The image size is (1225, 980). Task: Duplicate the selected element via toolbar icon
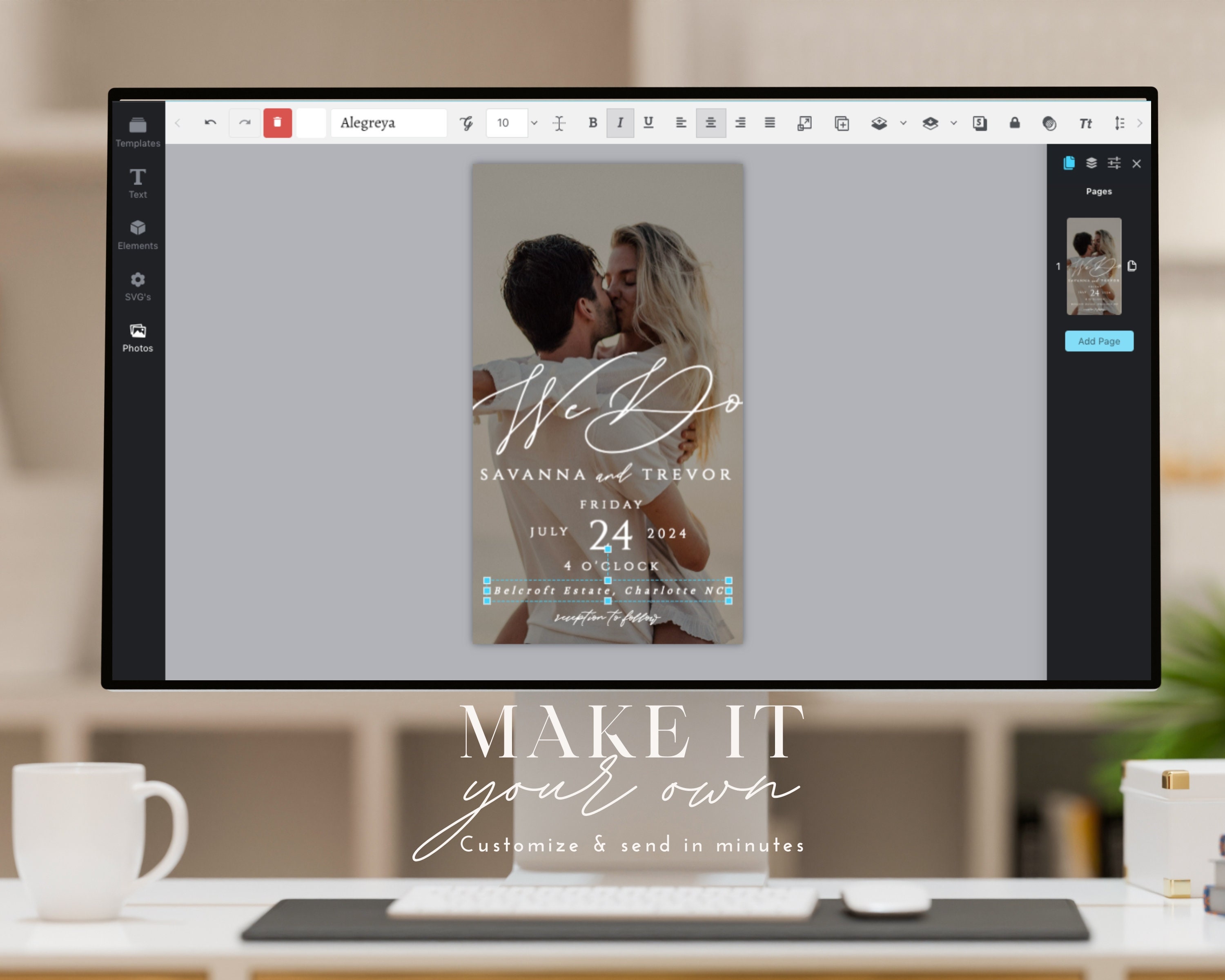click(x=842, y=123)
